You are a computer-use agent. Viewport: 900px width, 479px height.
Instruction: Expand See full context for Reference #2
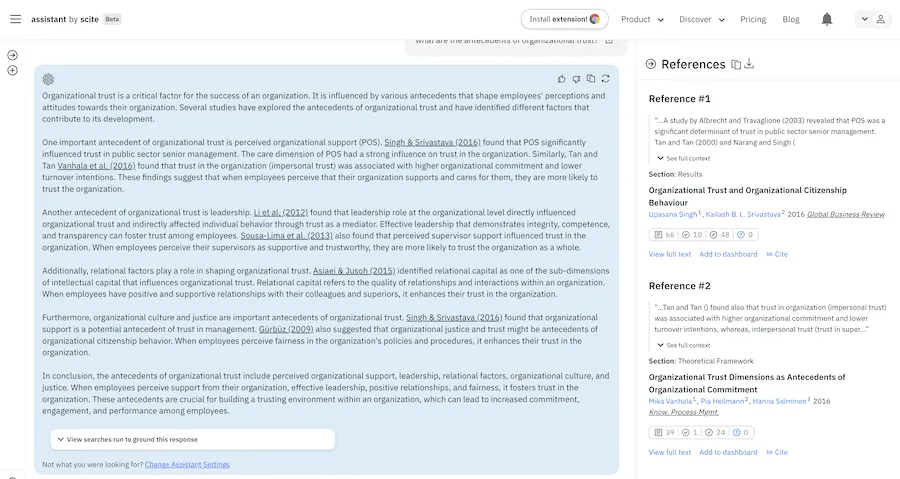[x=684, y=345]
